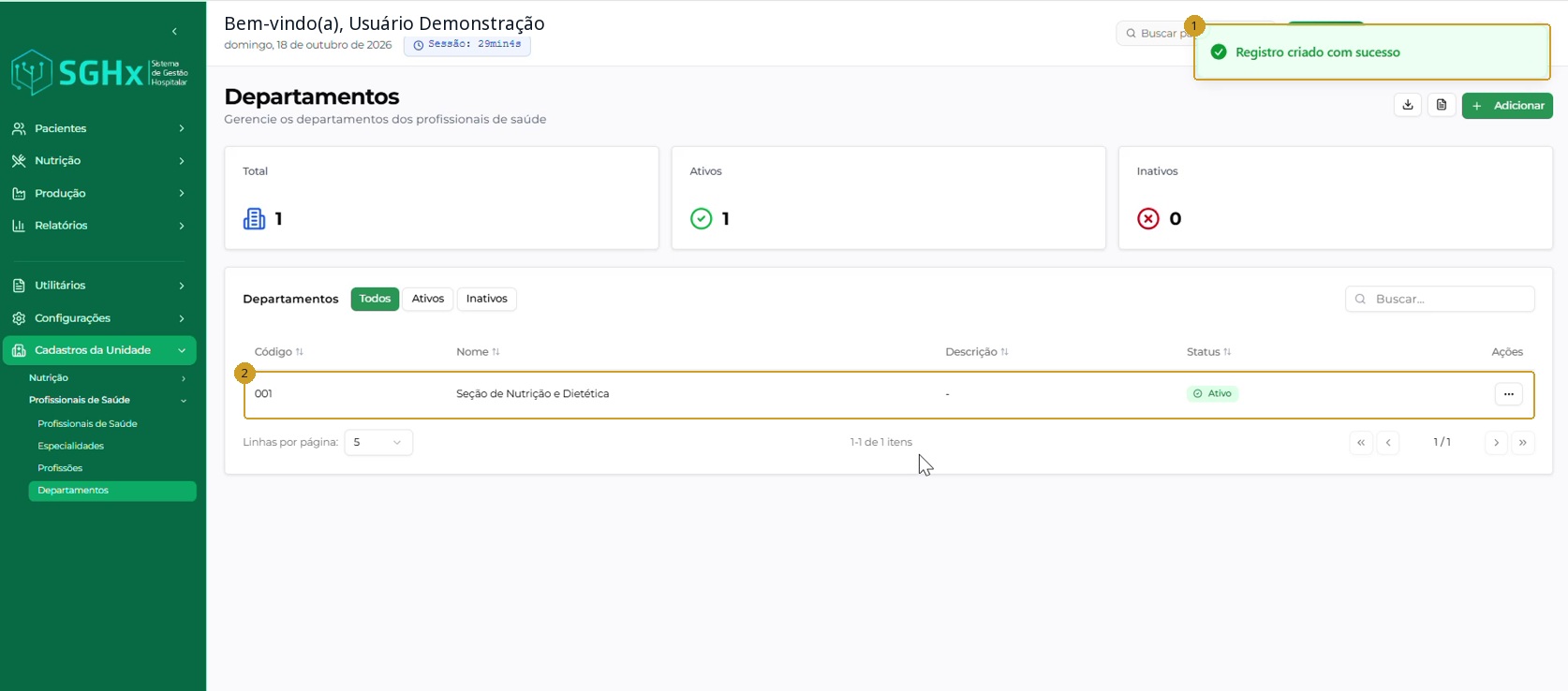Screen dimensions: 1568x691
Task: Sort the table by Nome
Action: 479,352
